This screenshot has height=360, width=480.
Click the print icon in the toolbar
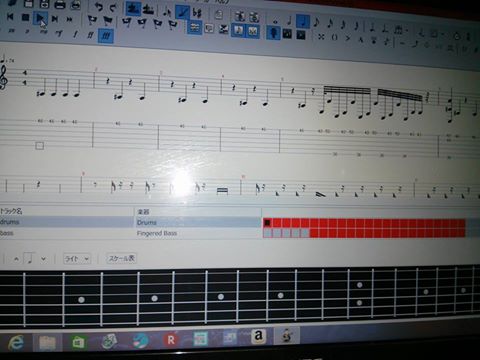[60, 4]
